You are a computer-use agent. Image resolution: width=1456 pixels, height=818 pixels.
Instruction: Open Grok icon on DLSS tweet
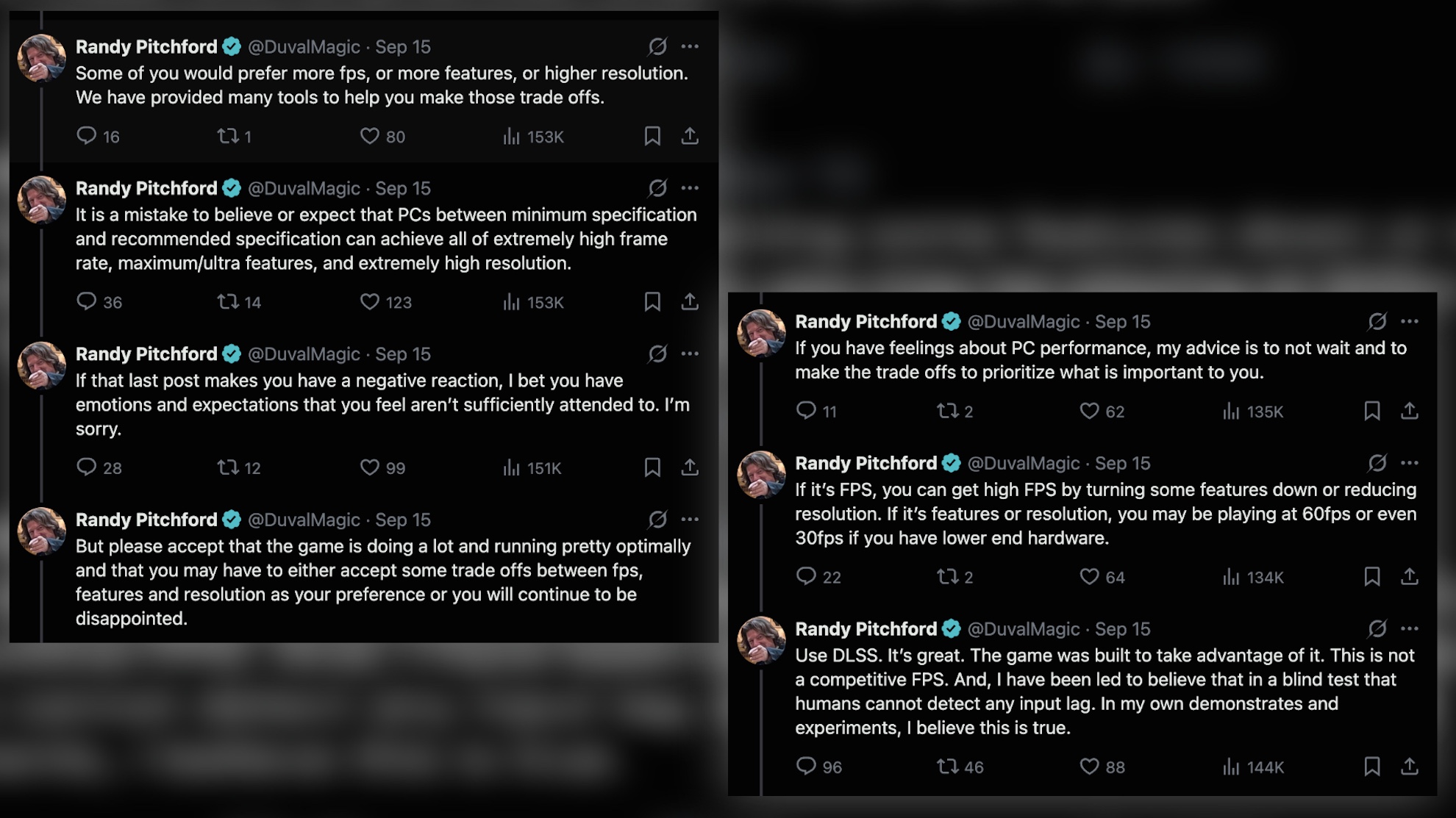[1377, 629]
